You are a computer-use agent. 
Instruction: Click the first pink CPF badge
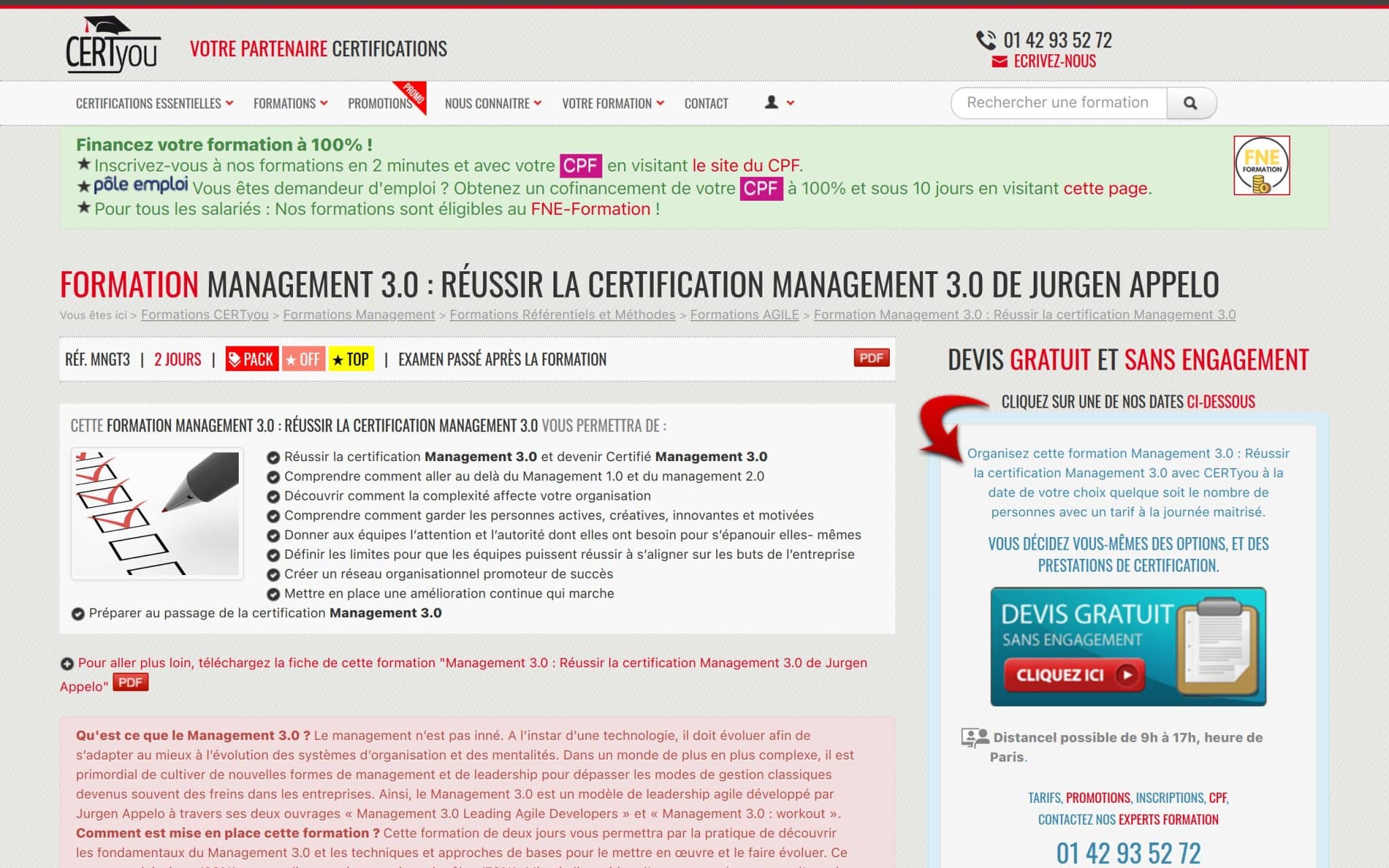580,165
